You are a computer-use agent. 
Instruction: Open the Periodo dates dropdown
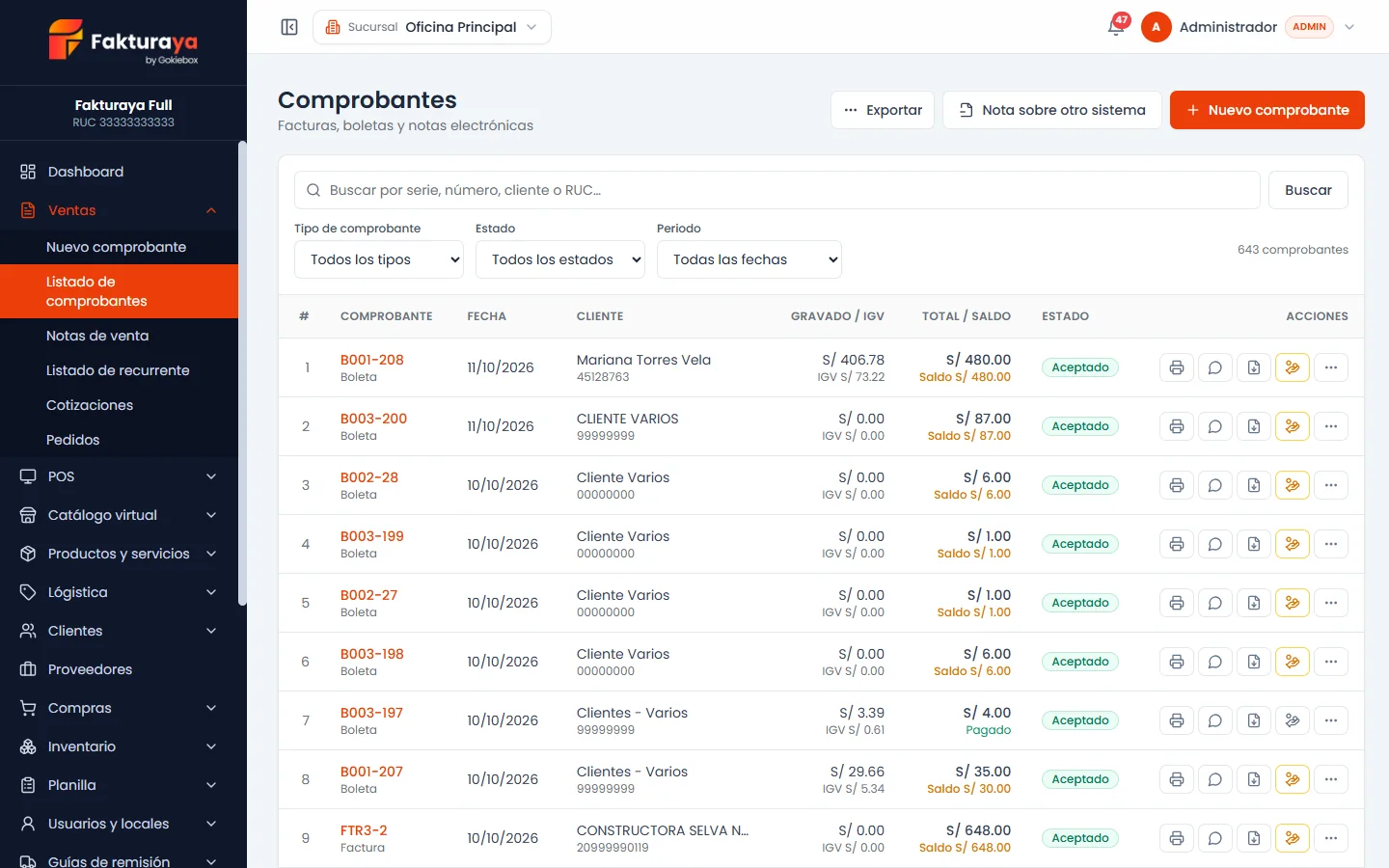coord(749,259)
